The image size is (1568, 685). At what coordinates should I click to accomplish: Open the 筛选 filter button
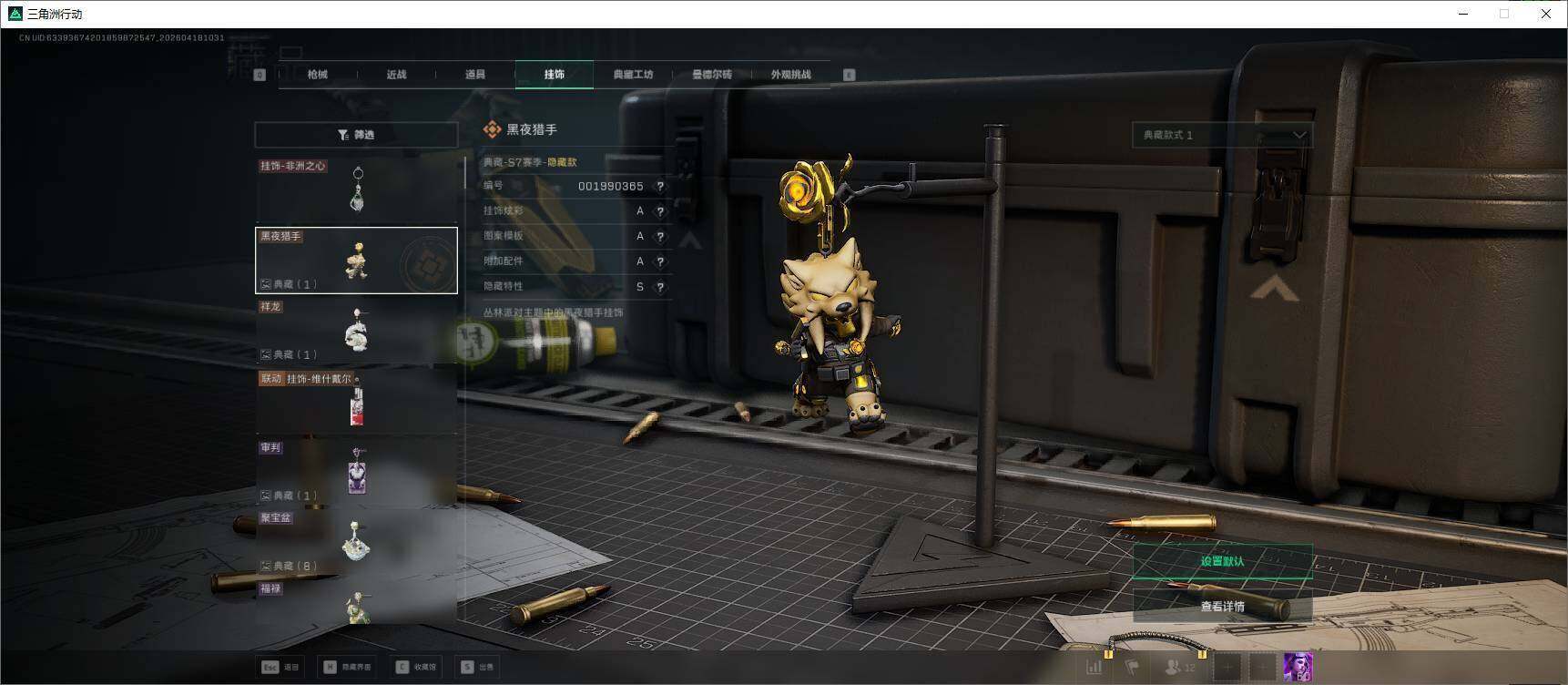click(356, 135)
